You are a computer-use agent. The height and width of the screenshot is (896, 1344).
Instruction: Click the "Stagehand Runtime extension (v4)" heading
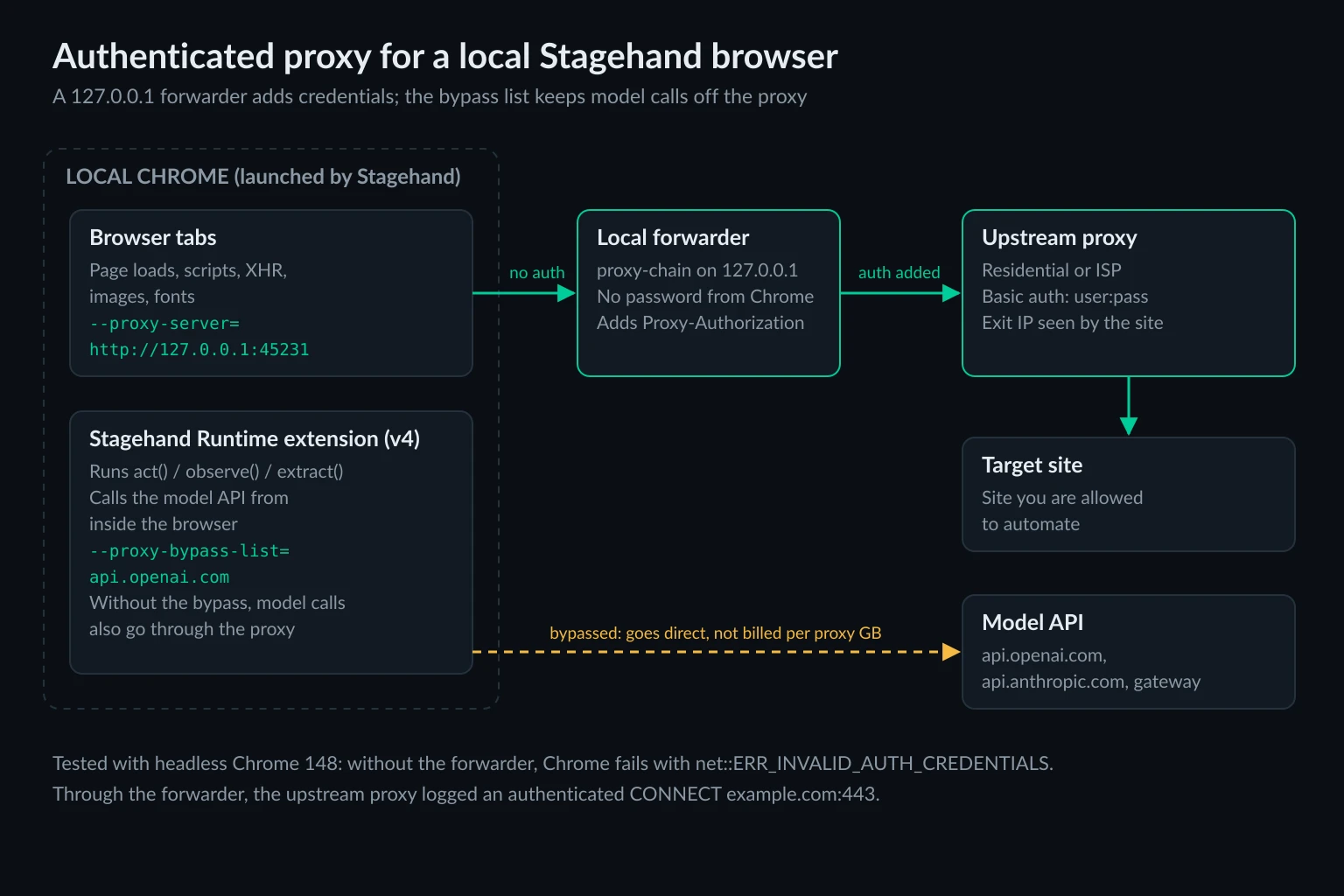(x=255, y=438)
